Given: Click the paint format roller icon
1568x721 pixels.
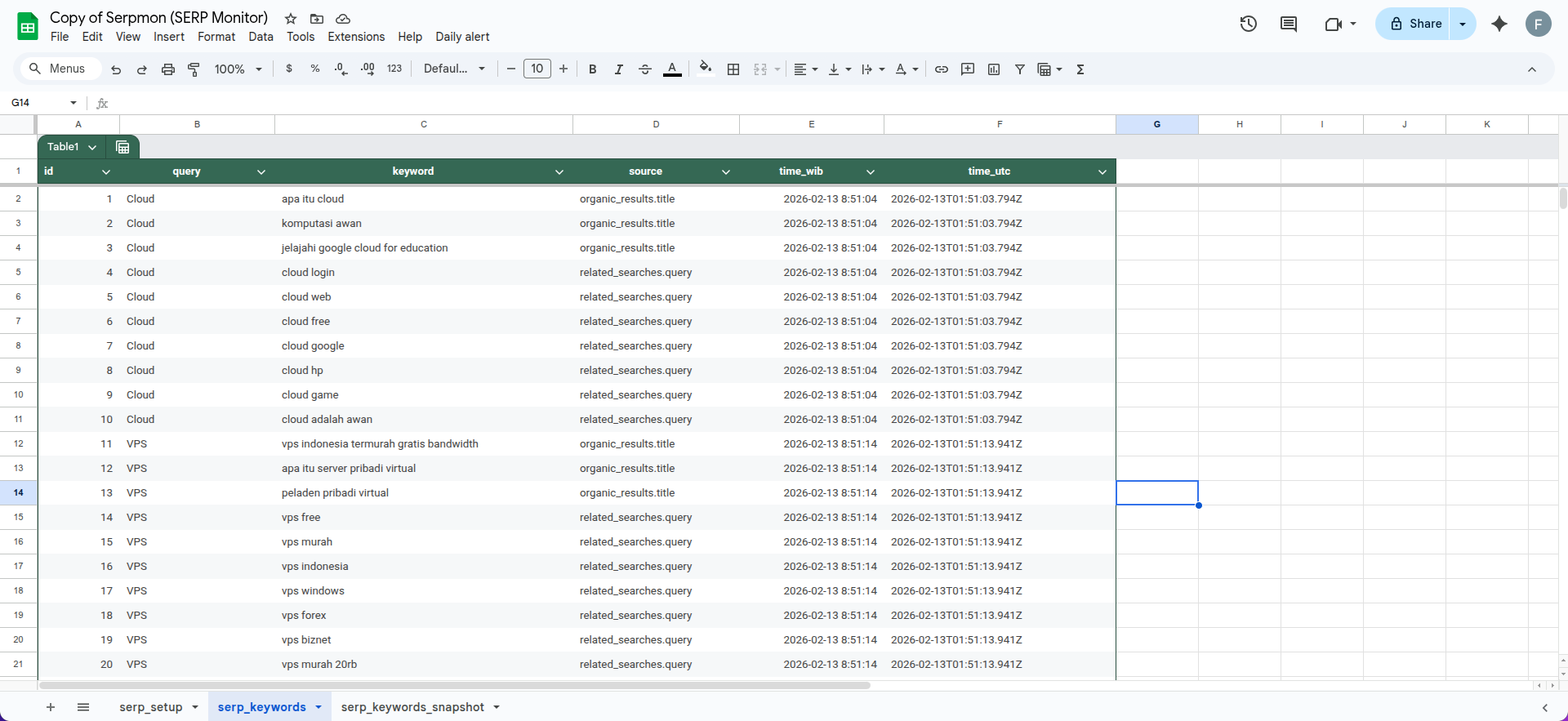Looking at the screenshot, I should 194,69.
